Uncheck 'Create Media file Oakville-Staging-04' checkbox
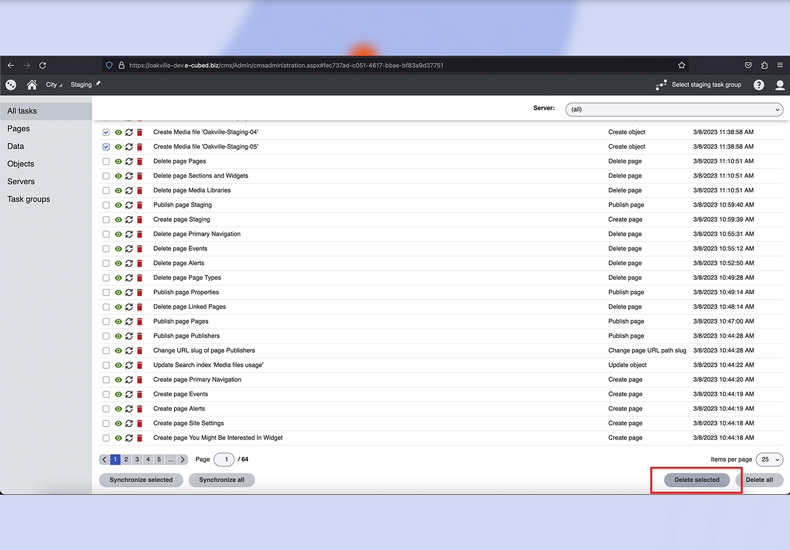 tap(106, 132)
